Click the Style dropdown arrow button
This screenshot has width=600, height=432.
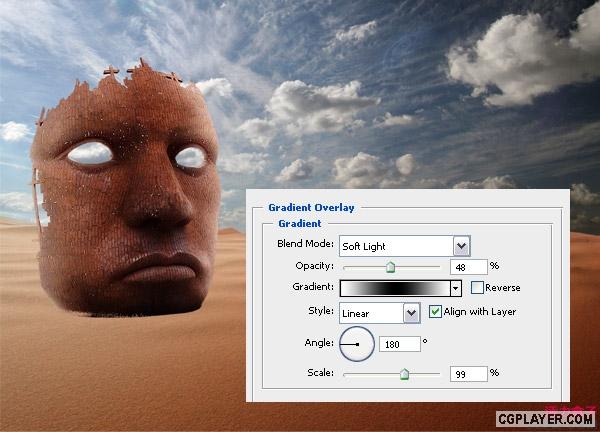[x=411, y=313]
